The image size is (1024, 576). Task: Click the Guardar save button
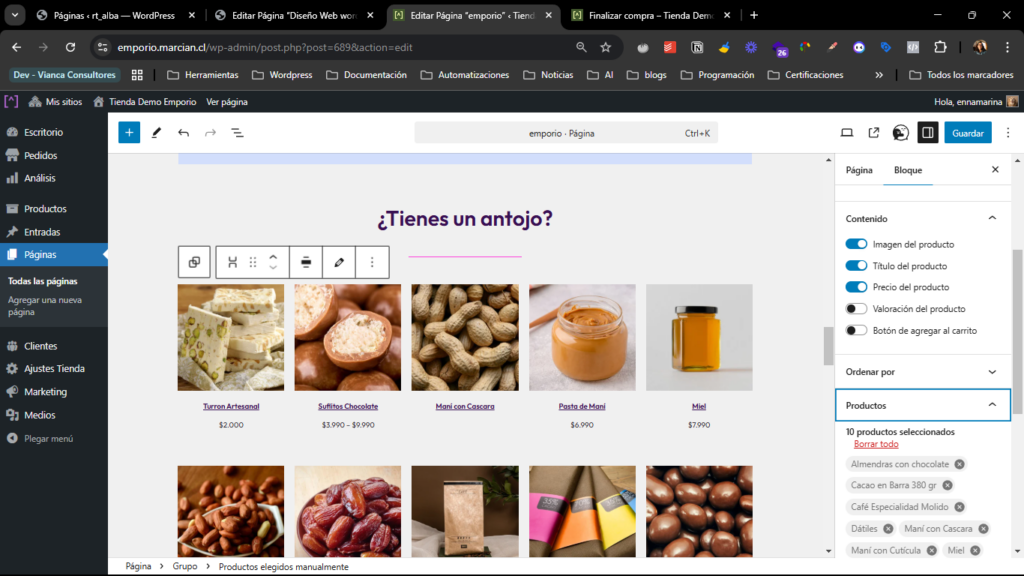pyautogui.click(x=967, y=132)
